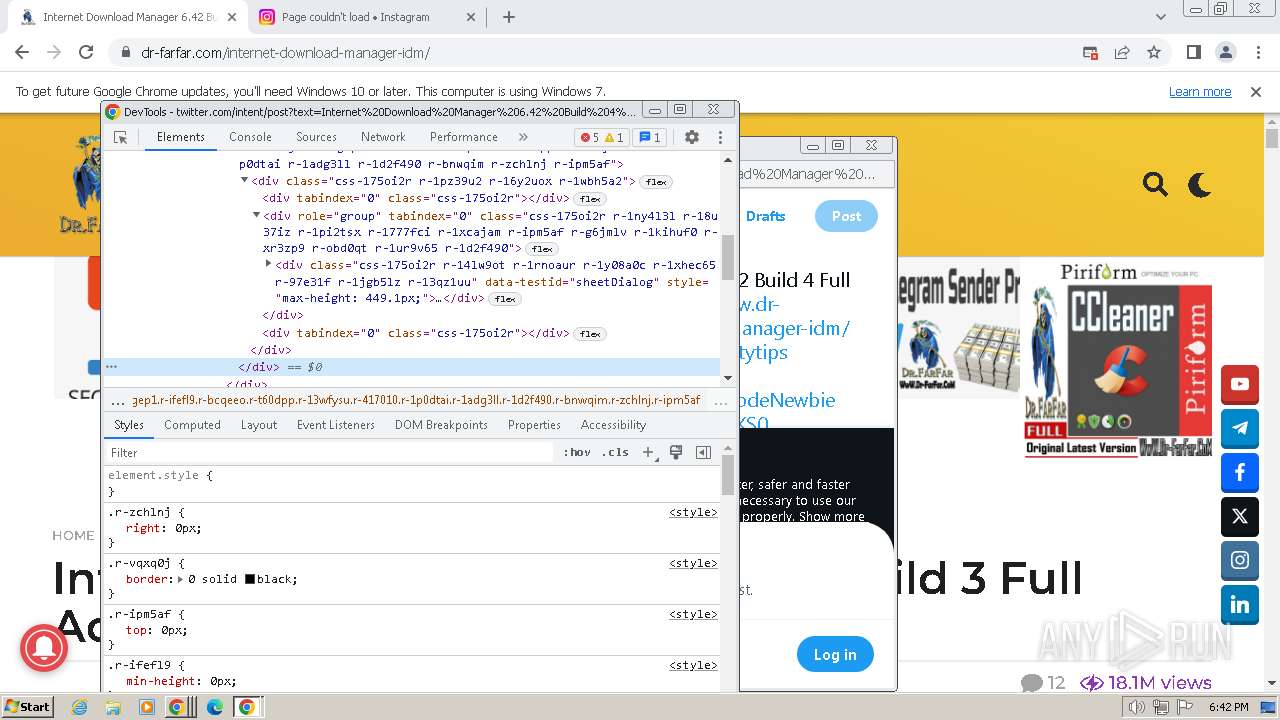
Task: Open the Layout pane tab
Action: [259, 425]
